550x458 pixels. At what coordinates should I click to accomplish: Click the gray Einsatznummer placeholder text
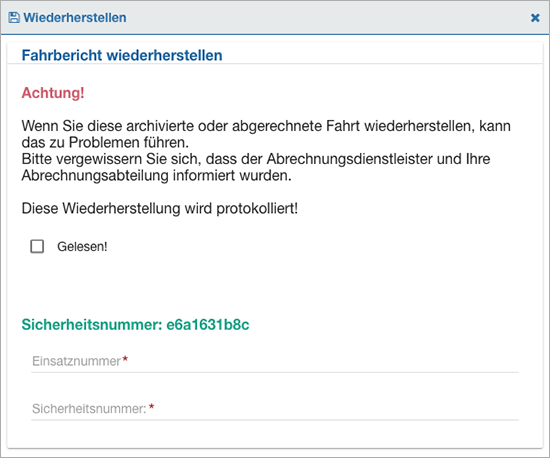76,361
